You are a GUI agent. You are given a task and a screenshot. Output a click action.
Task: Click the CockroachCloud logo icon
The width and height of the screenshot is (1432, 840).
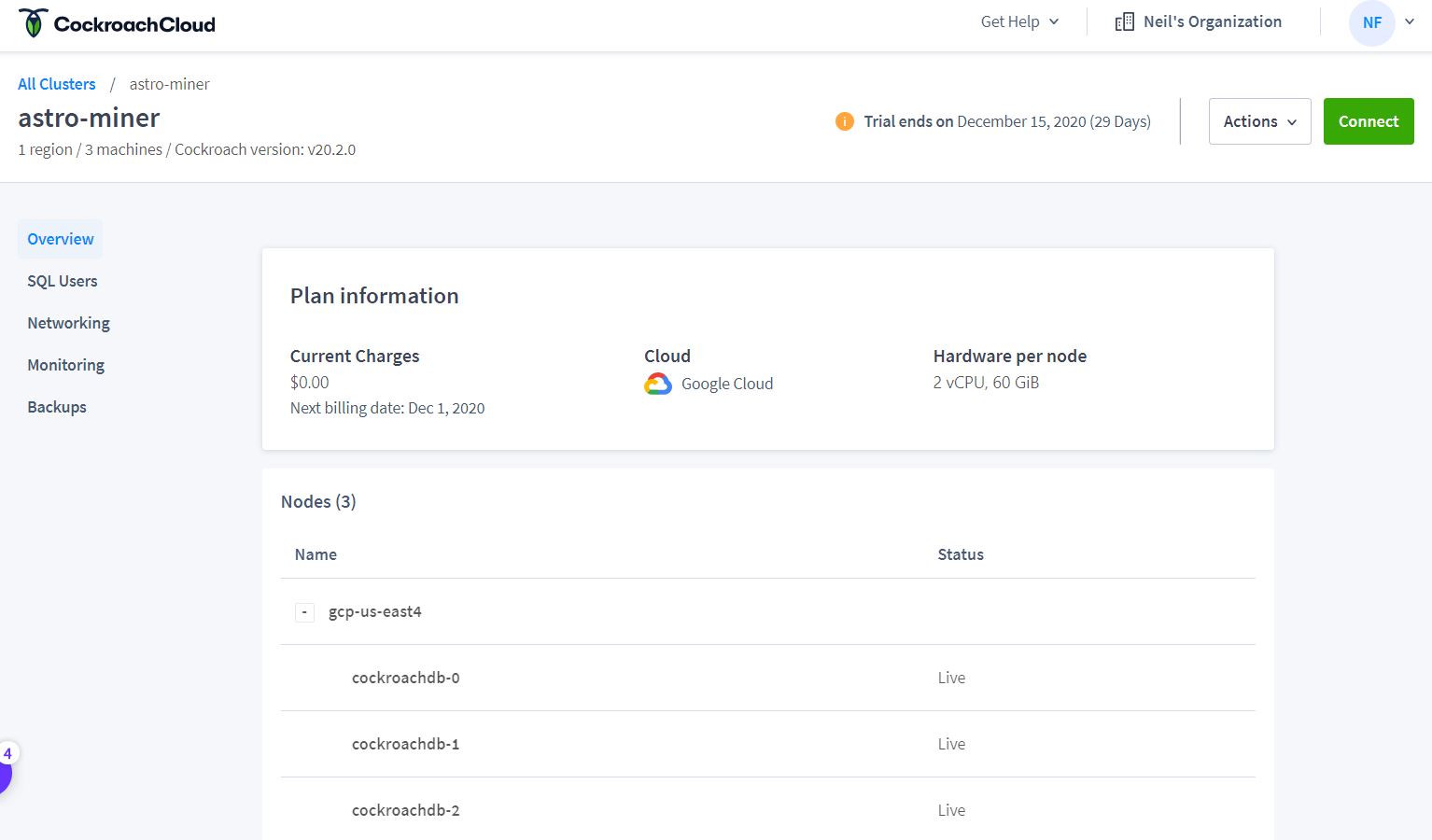click(x=34, y=23)
